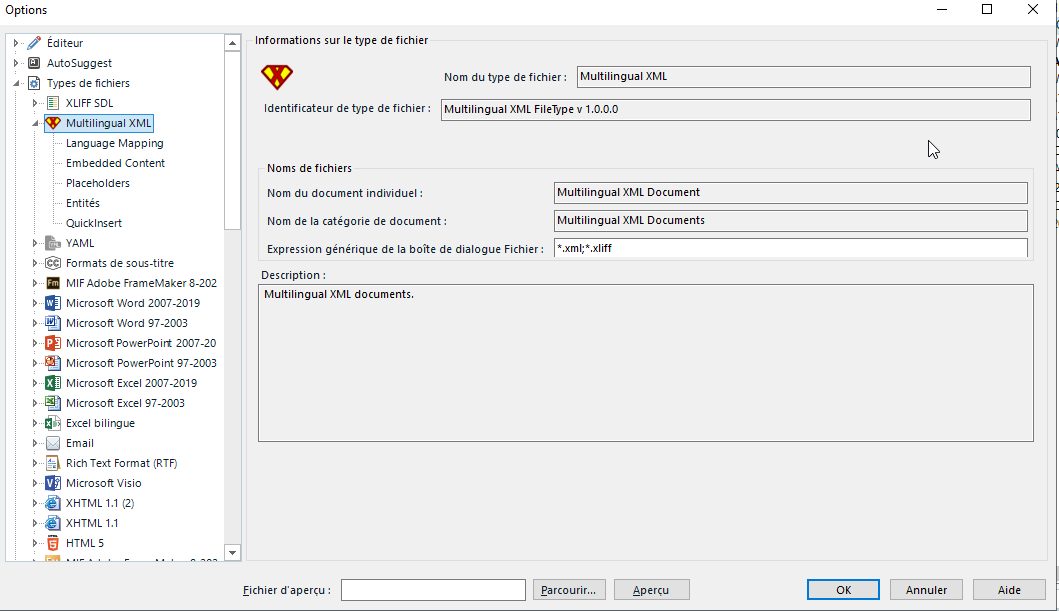Click the Email envelope icon

tap(53, 444)
